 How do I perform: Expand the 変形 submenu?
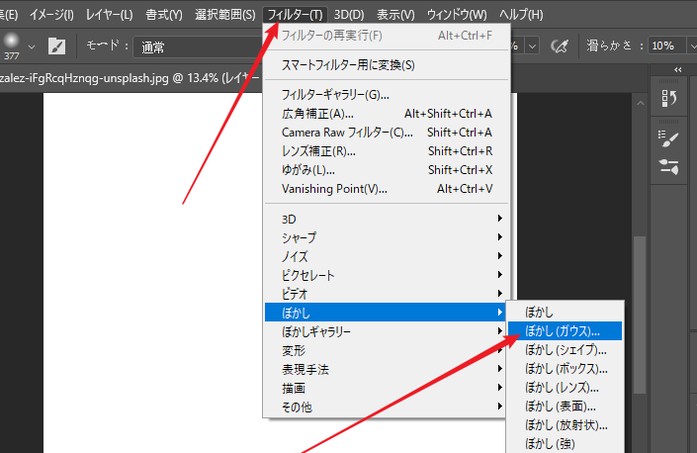[x=385, y=350]
